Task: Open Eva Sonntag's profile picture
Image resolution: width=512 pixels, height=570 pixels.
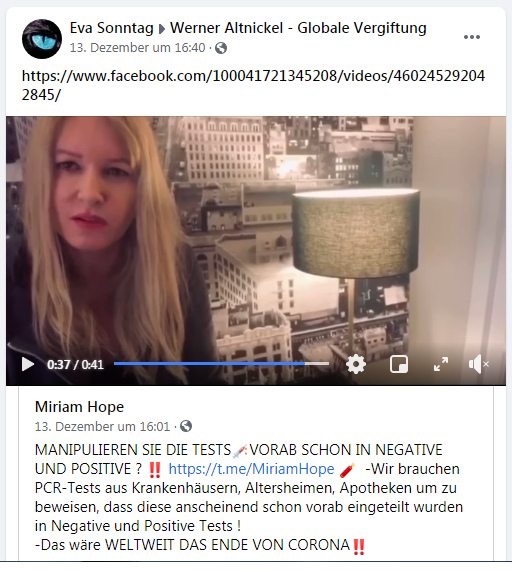Action: coord(42,39)
